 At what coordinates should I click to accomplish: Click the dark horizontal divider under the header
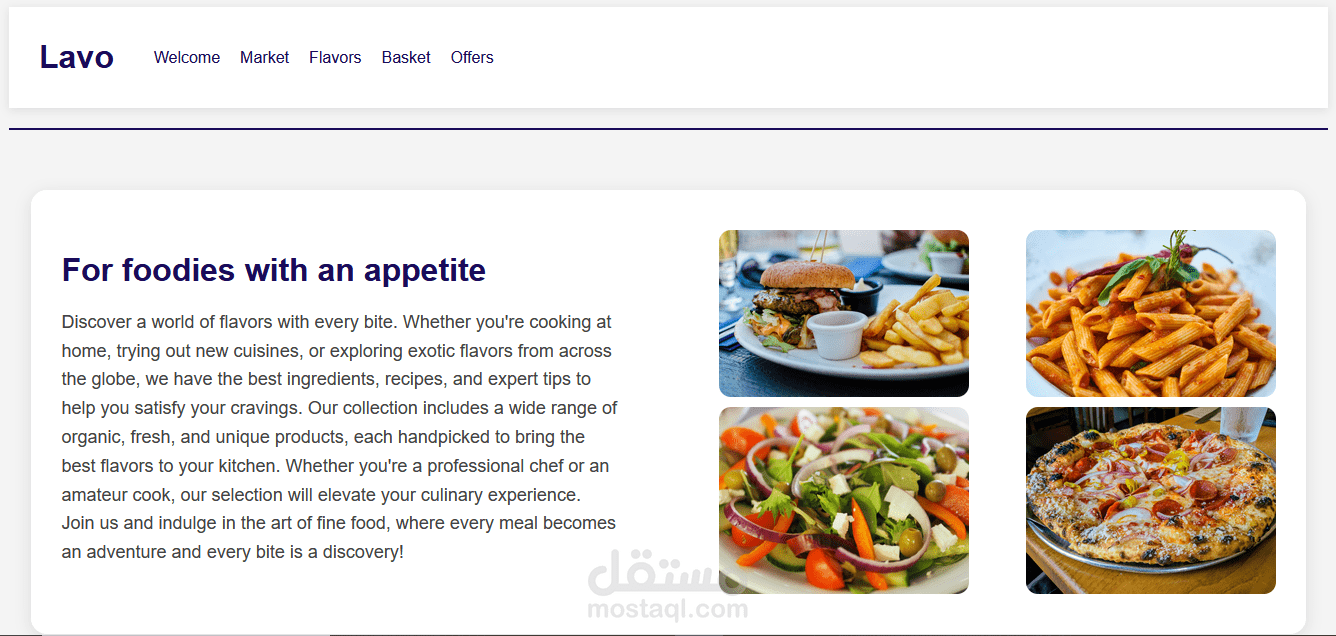[668, 129]
